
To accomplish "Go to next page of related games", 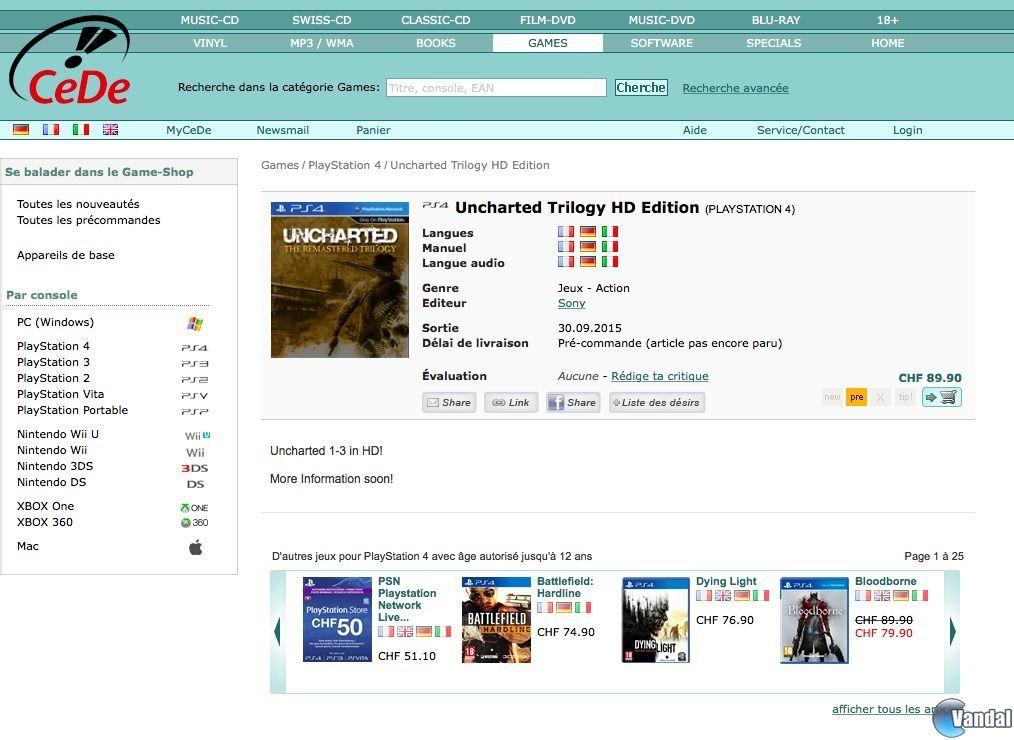I will point(952,631).
